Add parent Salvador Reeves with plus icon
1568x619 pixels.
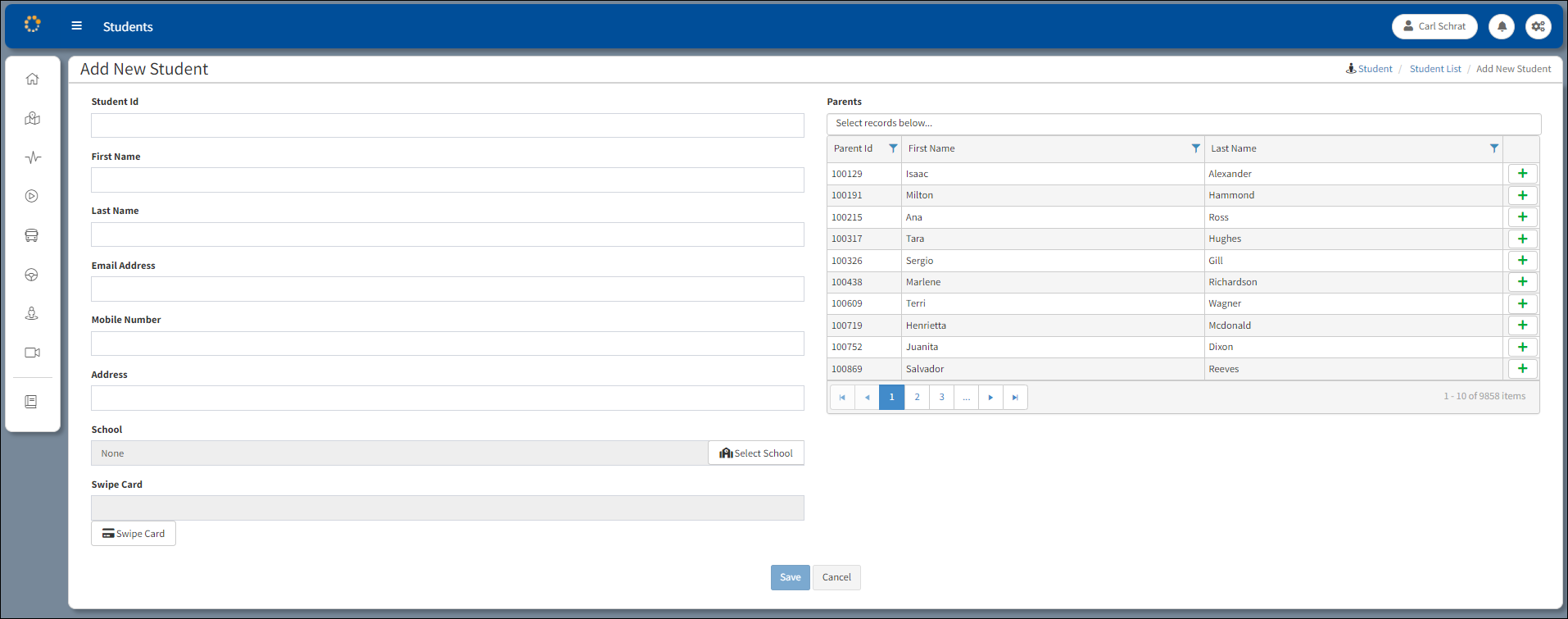tap(1522, 369)
